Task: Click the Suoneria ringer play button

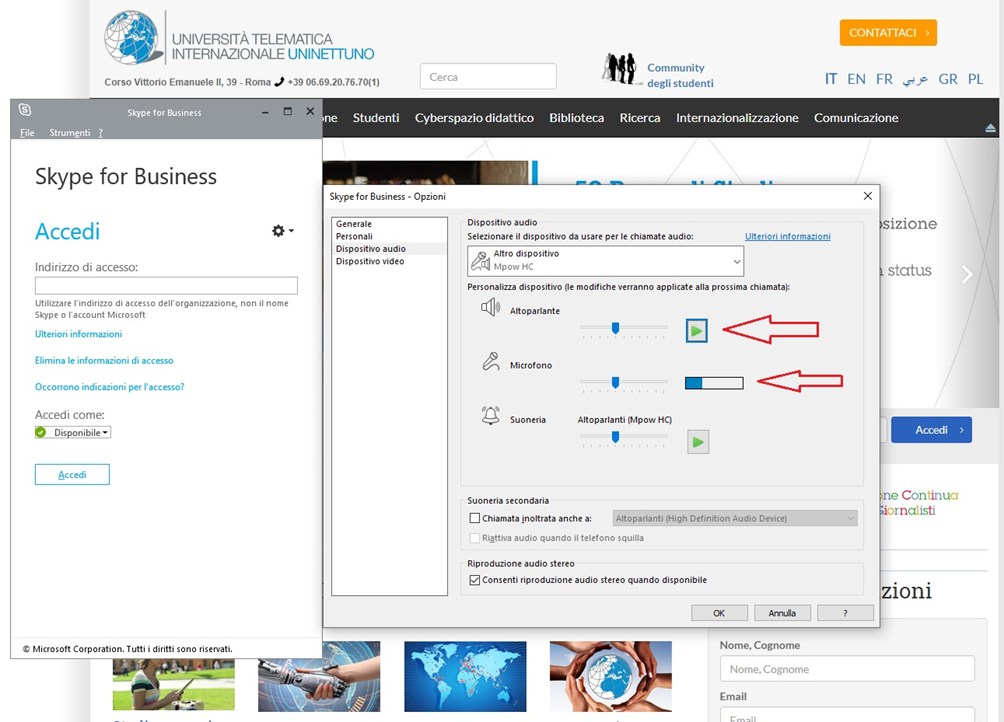Action: pos(698,441)
